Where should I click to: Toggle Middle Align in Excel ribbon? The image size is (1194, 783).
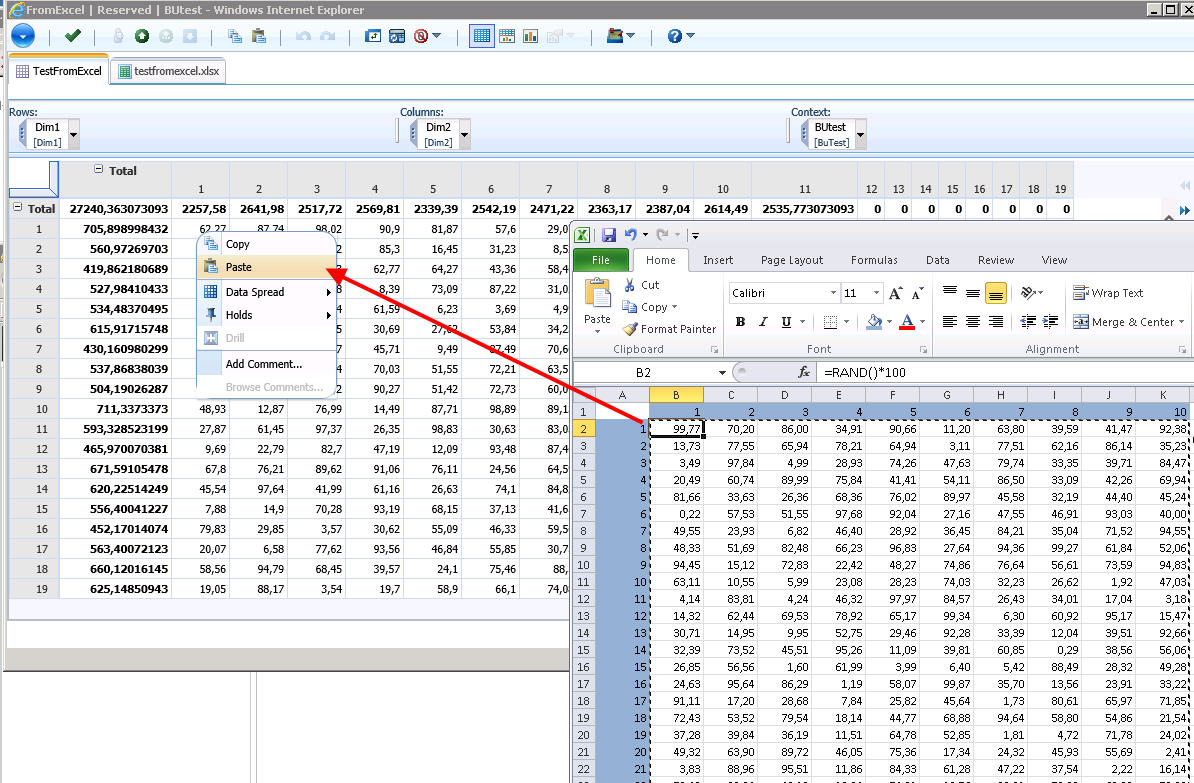(972, 293)
